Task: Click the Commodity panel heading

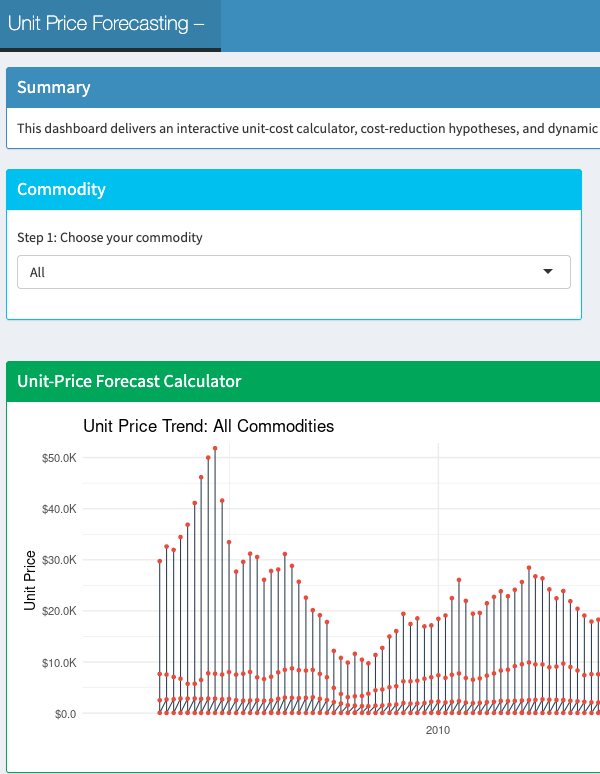Action: (x=61, y=190)
